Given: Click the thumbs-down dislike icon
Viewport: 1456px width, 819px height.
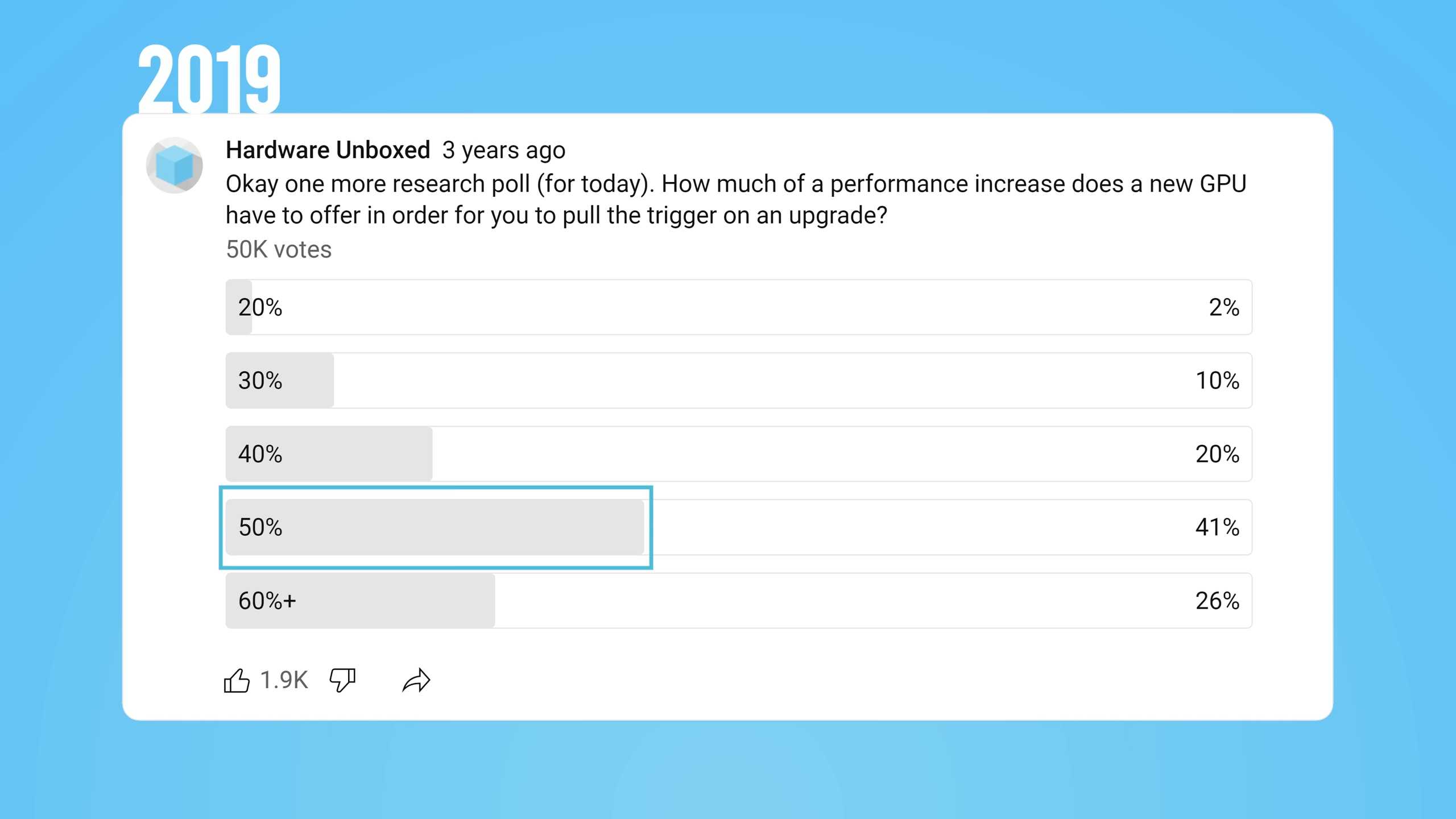Looking at the screenshot, I should coord(342,680).
